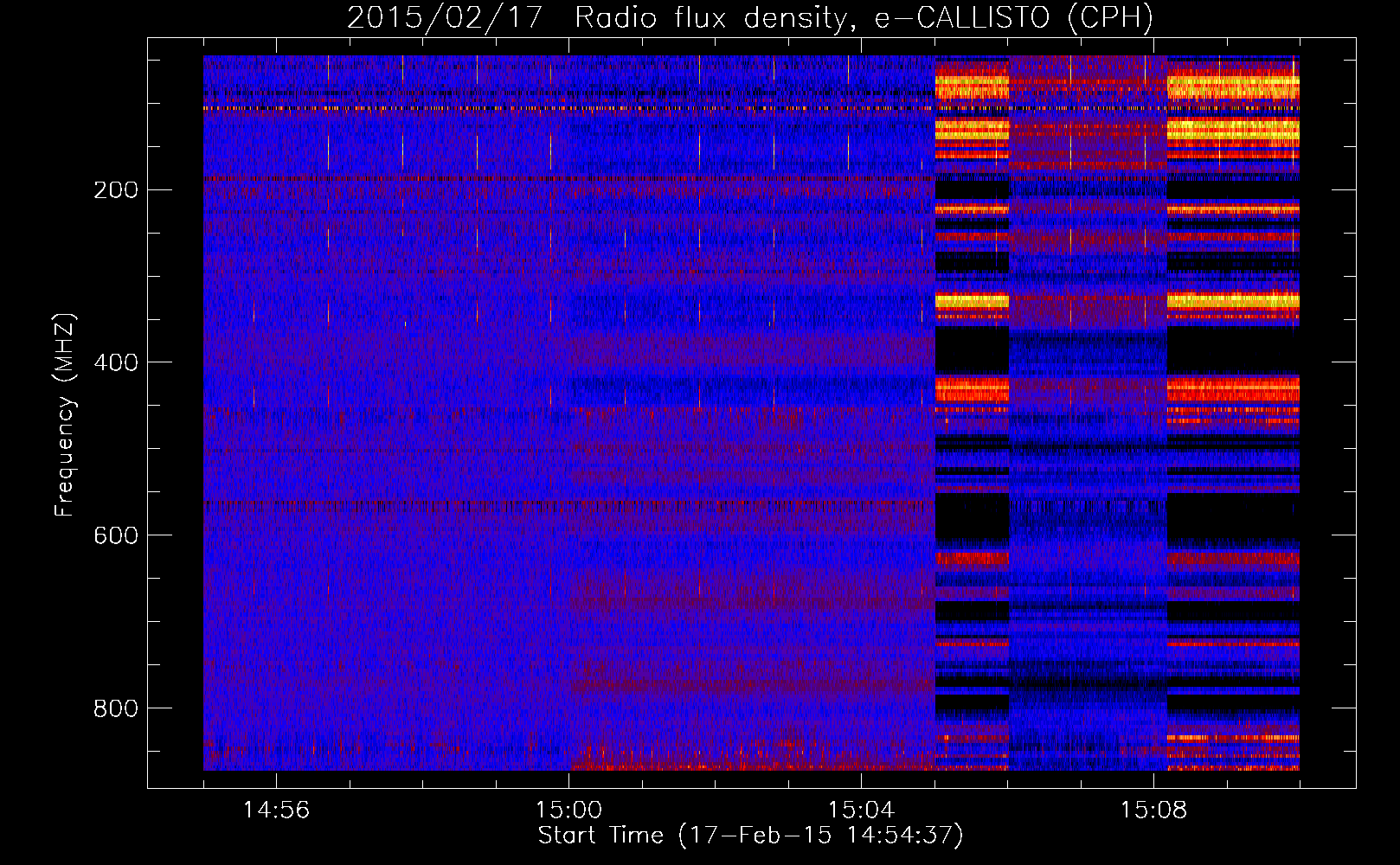The width and height of the screenshot is (1400, 865).
Task: Click the 15:08 time tick label
Action: (1153, 811)
